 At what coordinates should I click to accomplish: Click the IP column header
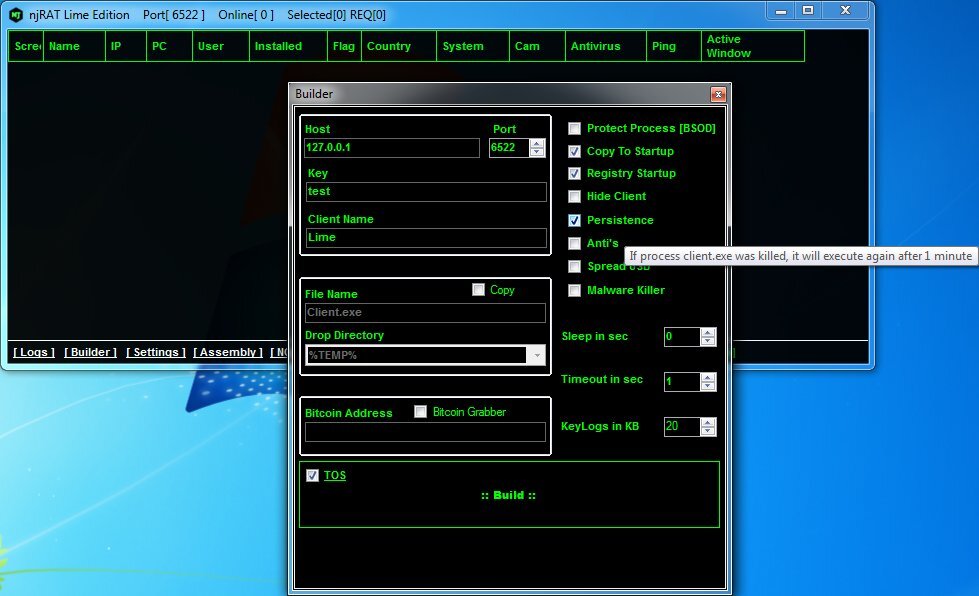[125, 46]
